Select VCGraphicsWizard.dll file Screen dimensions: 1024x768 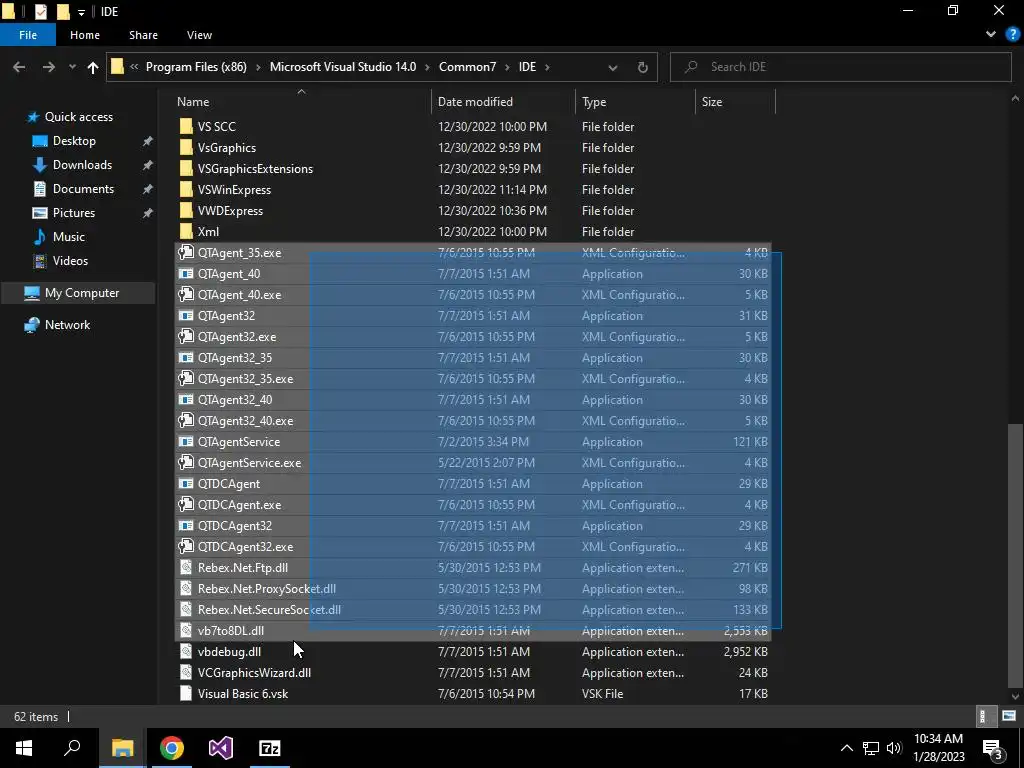(254, 673)
